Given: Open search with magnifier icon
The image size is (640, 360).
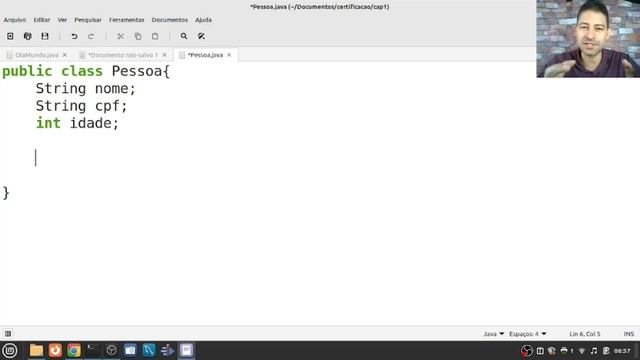Looking at the screenshot, I should click(x=184, y=36).
